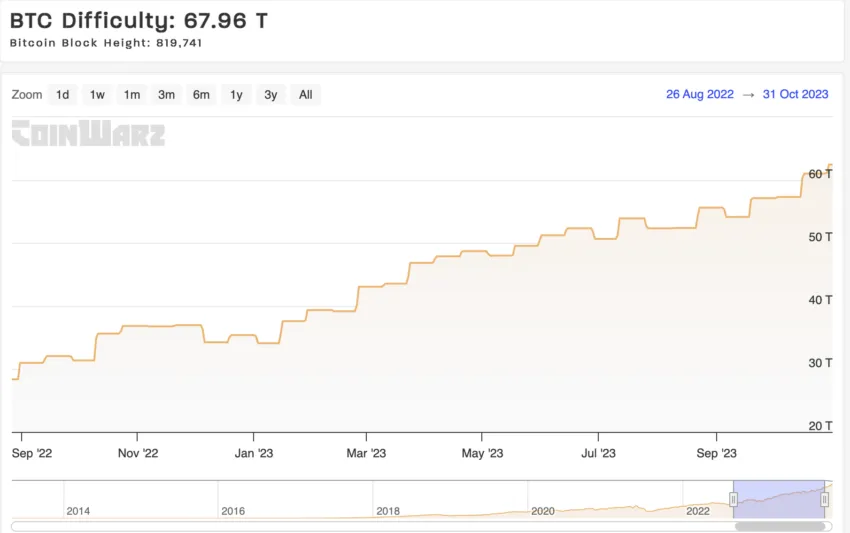
Task: Click 2020 in the navigator timeline
Action: click(x=543, y=511)
